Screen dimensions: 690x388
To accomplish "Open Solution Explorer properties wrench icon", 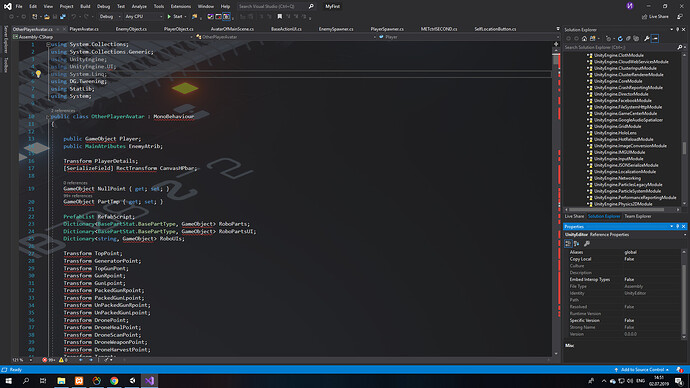I will 646,39.
